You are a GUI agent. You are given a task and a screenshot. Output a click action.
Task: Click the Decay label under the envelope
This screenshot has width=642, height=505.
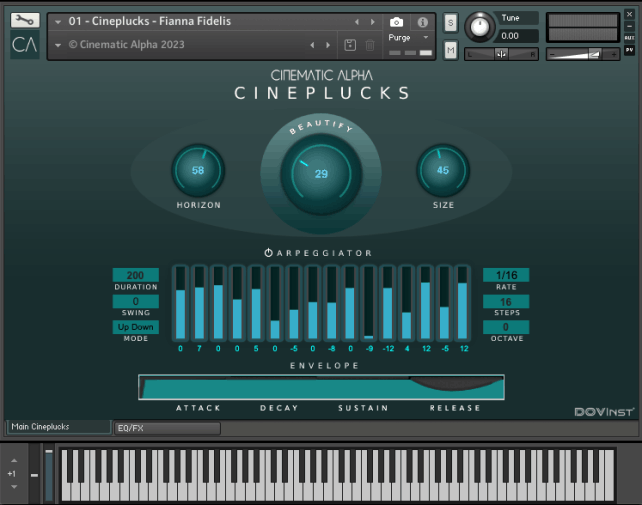pyautogui.click(x=279, y=408)
